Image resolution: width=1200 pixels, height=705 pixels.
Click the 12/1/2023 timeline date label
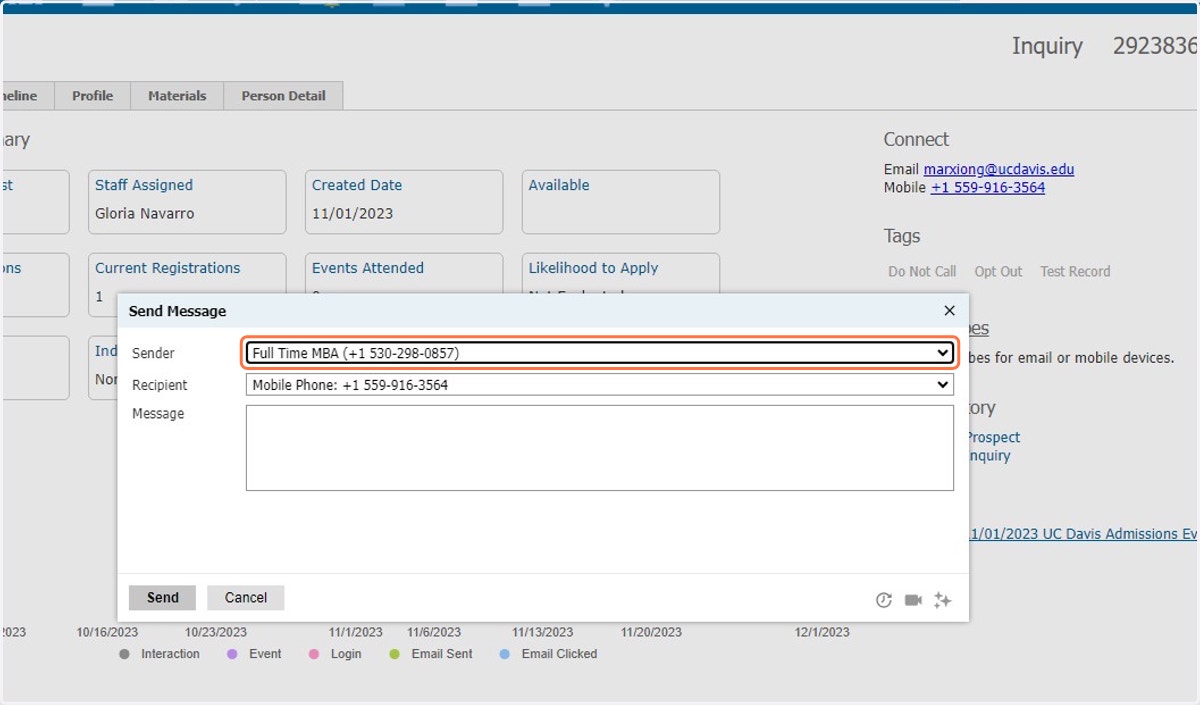(822, 632)
